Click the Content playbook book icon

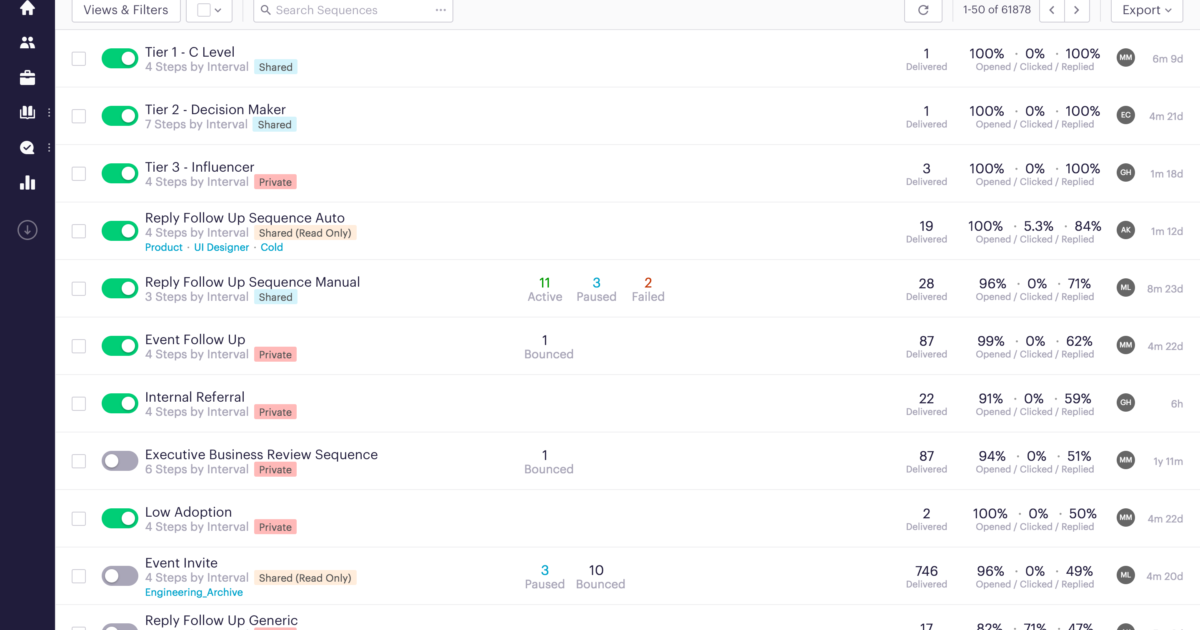click(26, 112)
